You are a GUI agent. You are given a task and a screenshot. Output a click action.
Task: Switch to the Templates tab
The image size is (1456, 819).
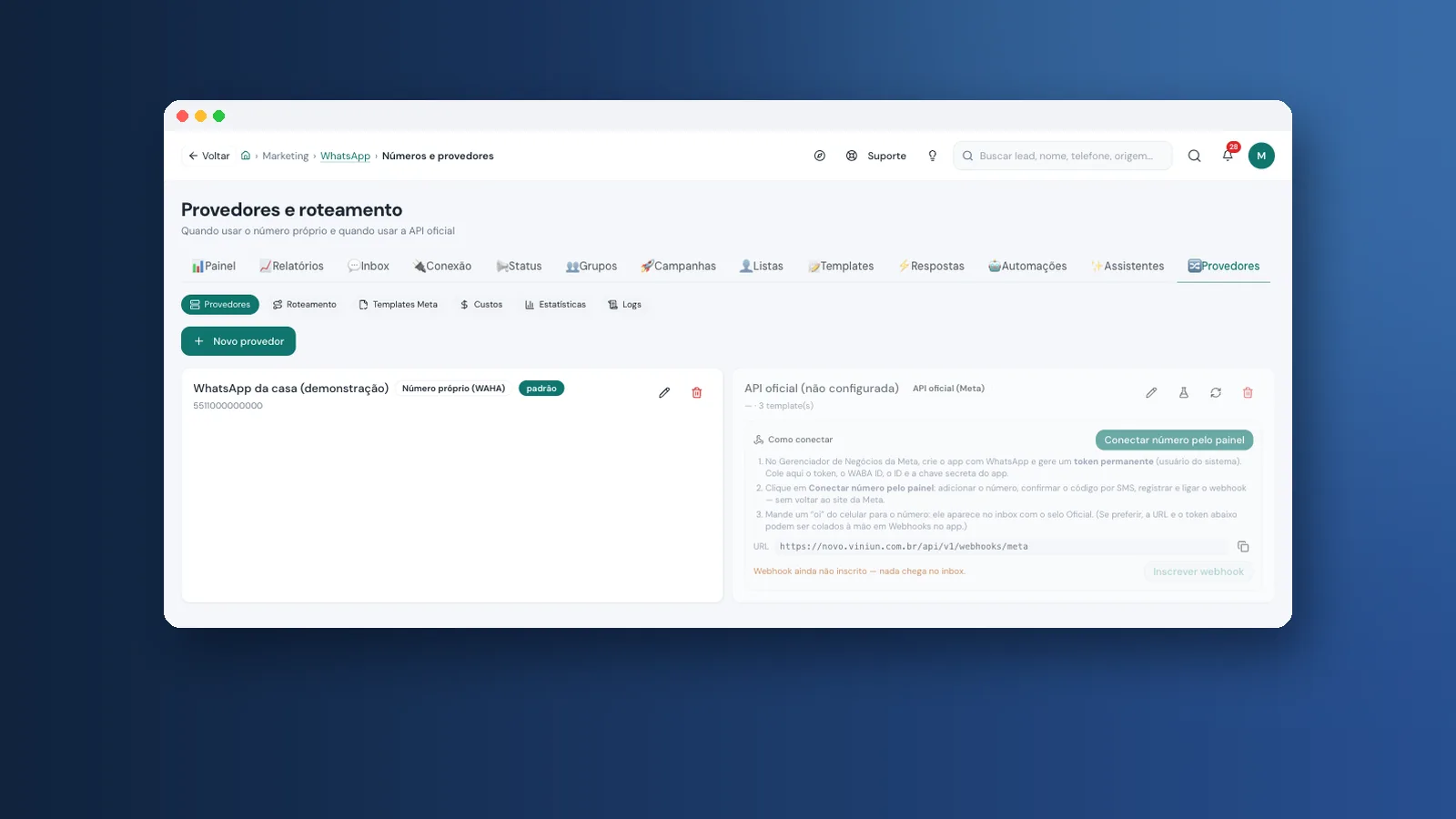pyautogui.click(x=841, y=266)
